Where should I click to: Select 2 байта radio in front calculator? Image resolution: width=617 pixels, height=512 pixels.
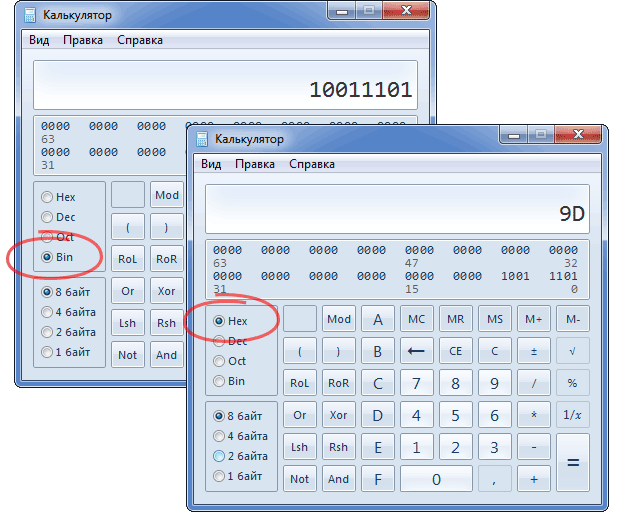240,456
